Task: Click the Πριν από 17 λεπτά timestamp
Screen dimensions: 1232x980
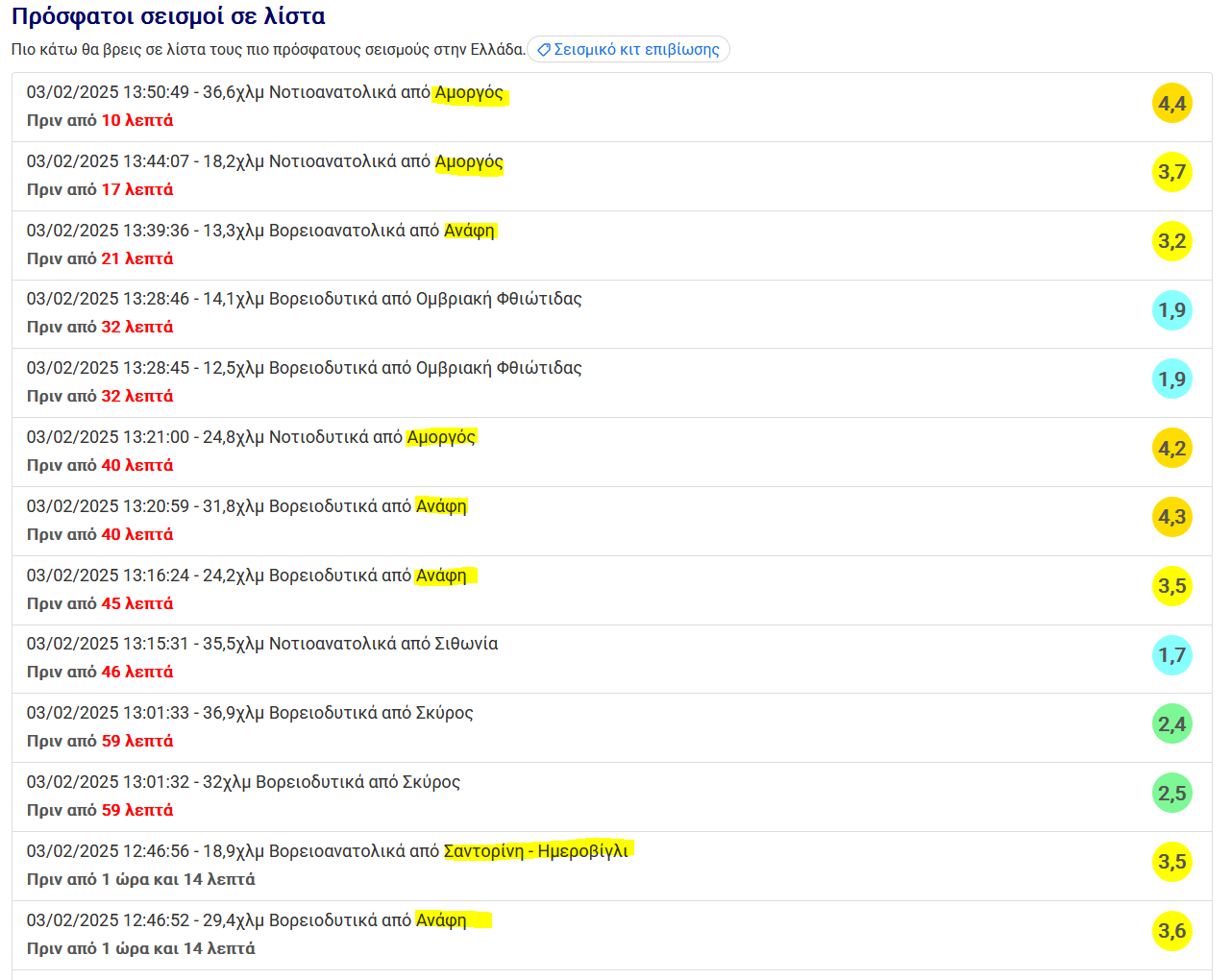Action: click(100, 189)
